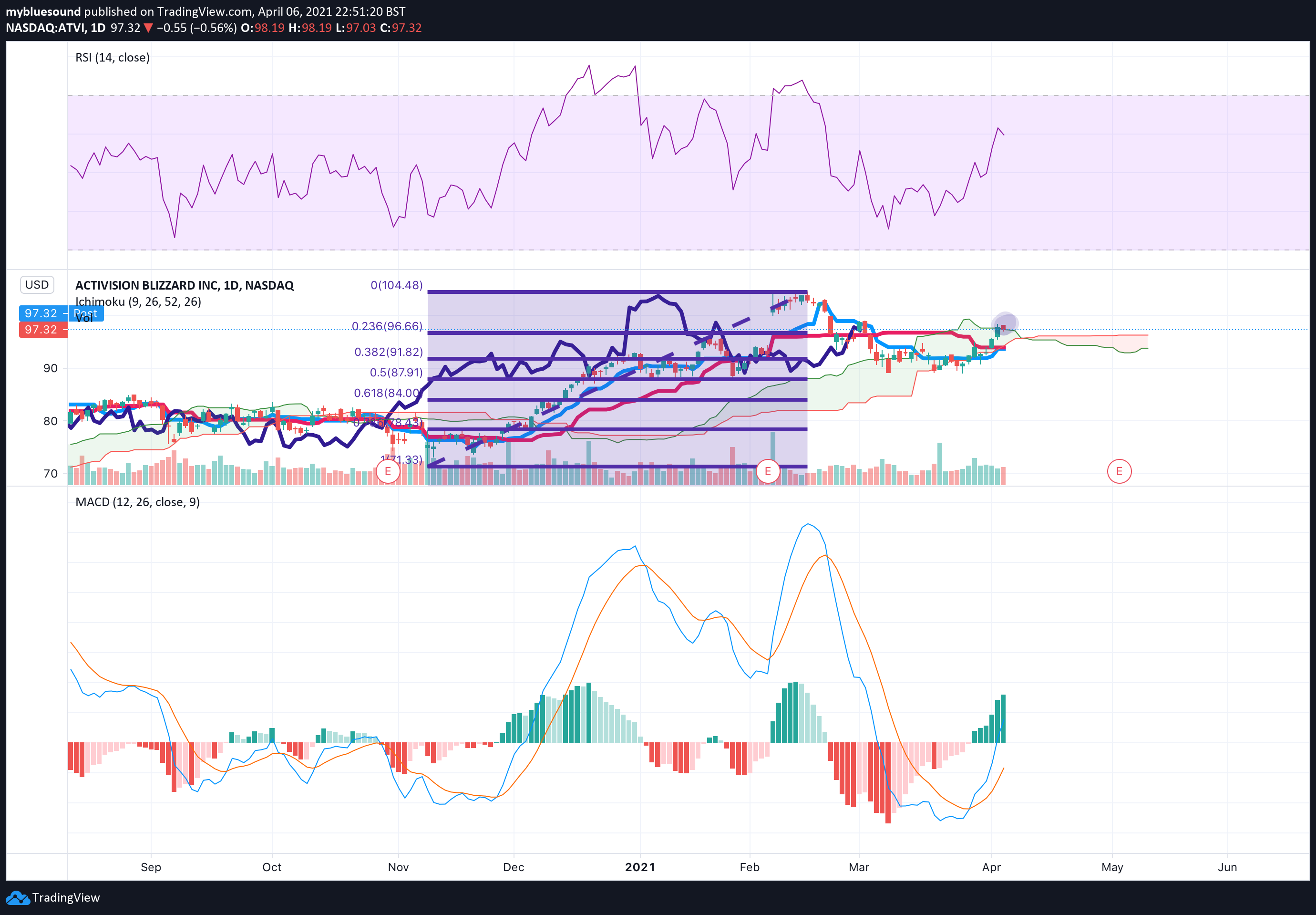This screenshot has height=915, width=1316.
Task: Click the ACTIVISION BLIZZARD INC chart title
Action: [185, 285]
